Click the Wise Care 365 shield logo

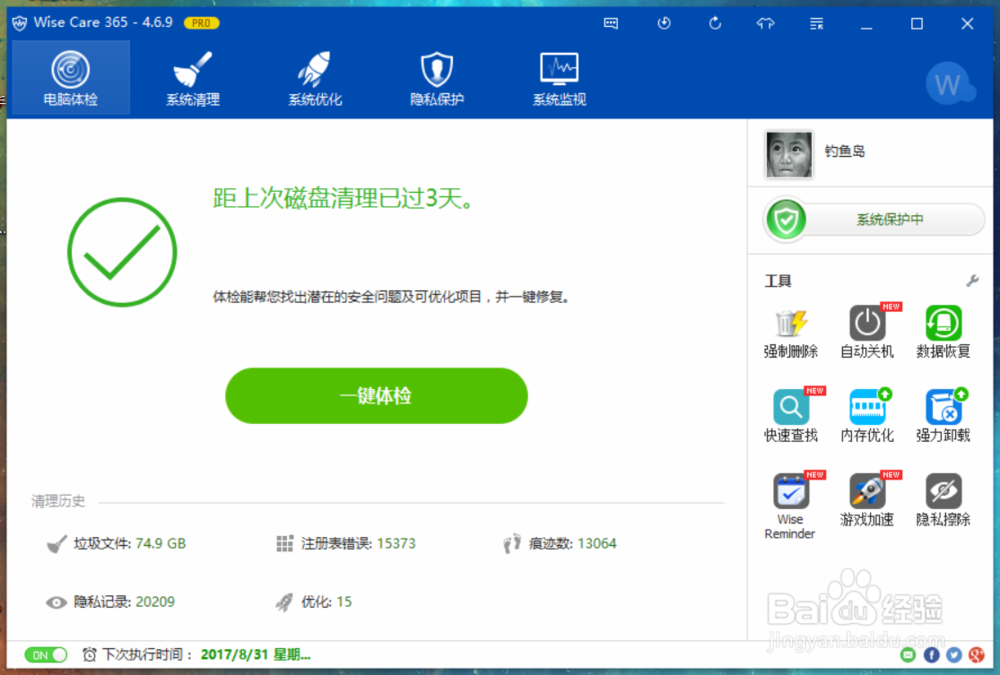(x=20, y=23)
